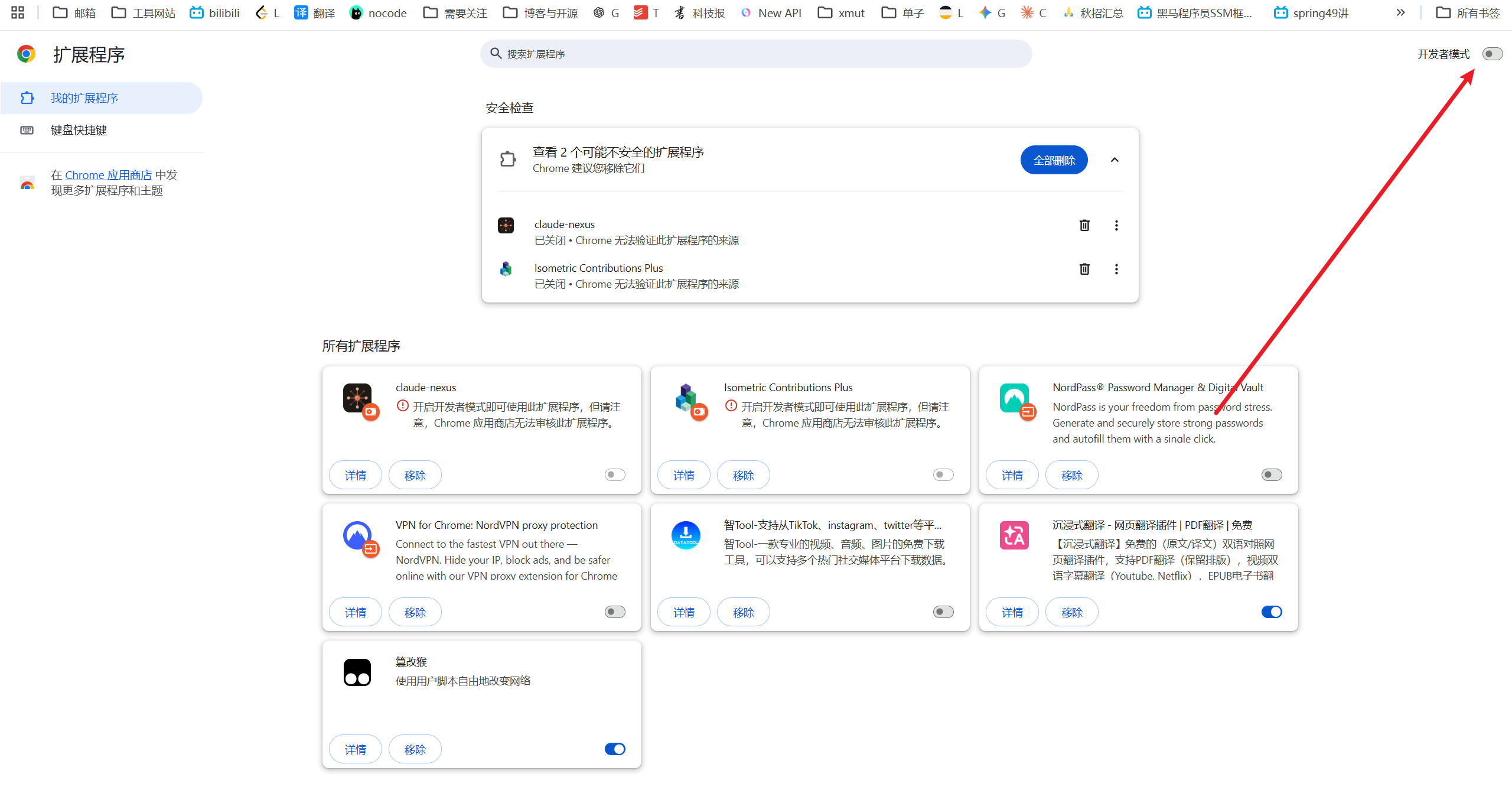Click the apps grid icon in bookmarks bar
Viewport: 1512px width, 803px height.
pyautogui.click(x=18, y=12)
